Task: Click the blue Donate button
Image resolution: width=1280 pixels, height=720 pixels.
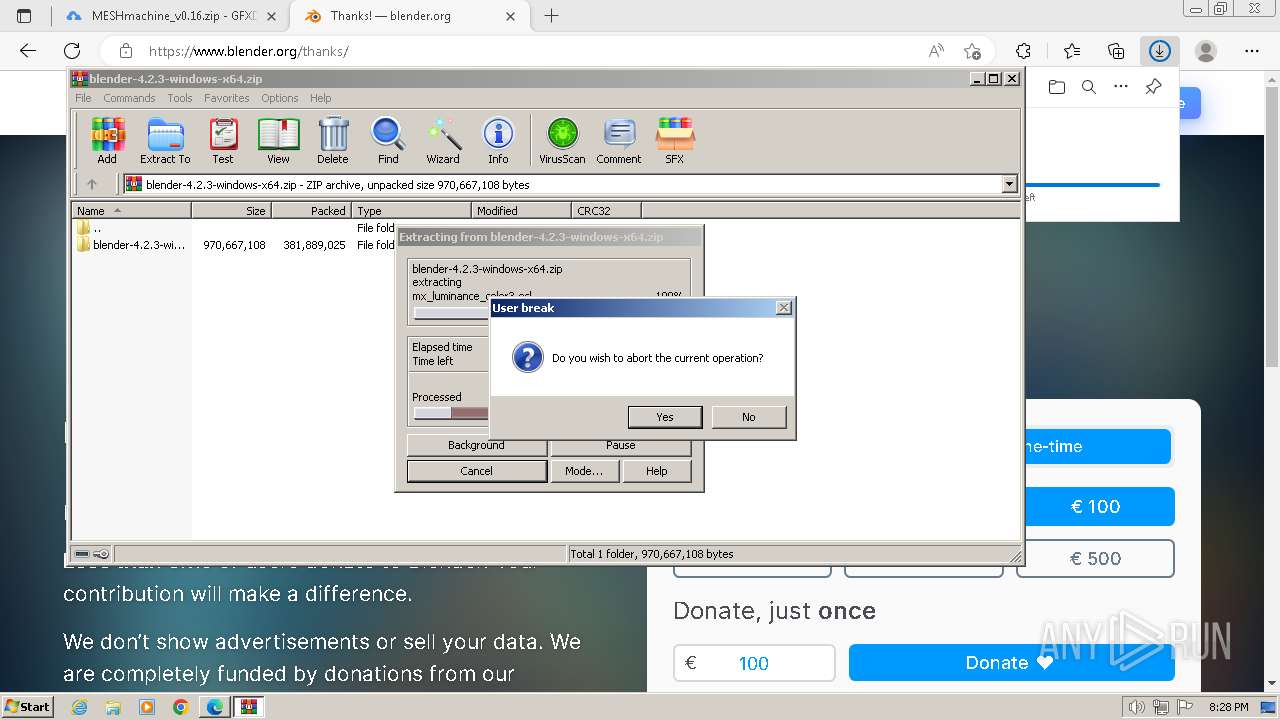Action: (x=1011, y=663)
